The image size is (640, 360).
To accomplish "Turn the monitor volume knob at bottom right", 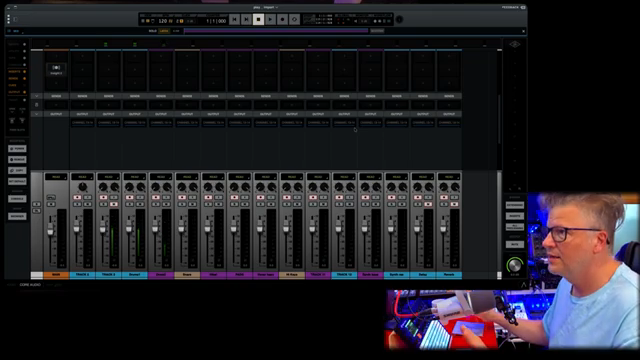I will click(x=515, y=265).
